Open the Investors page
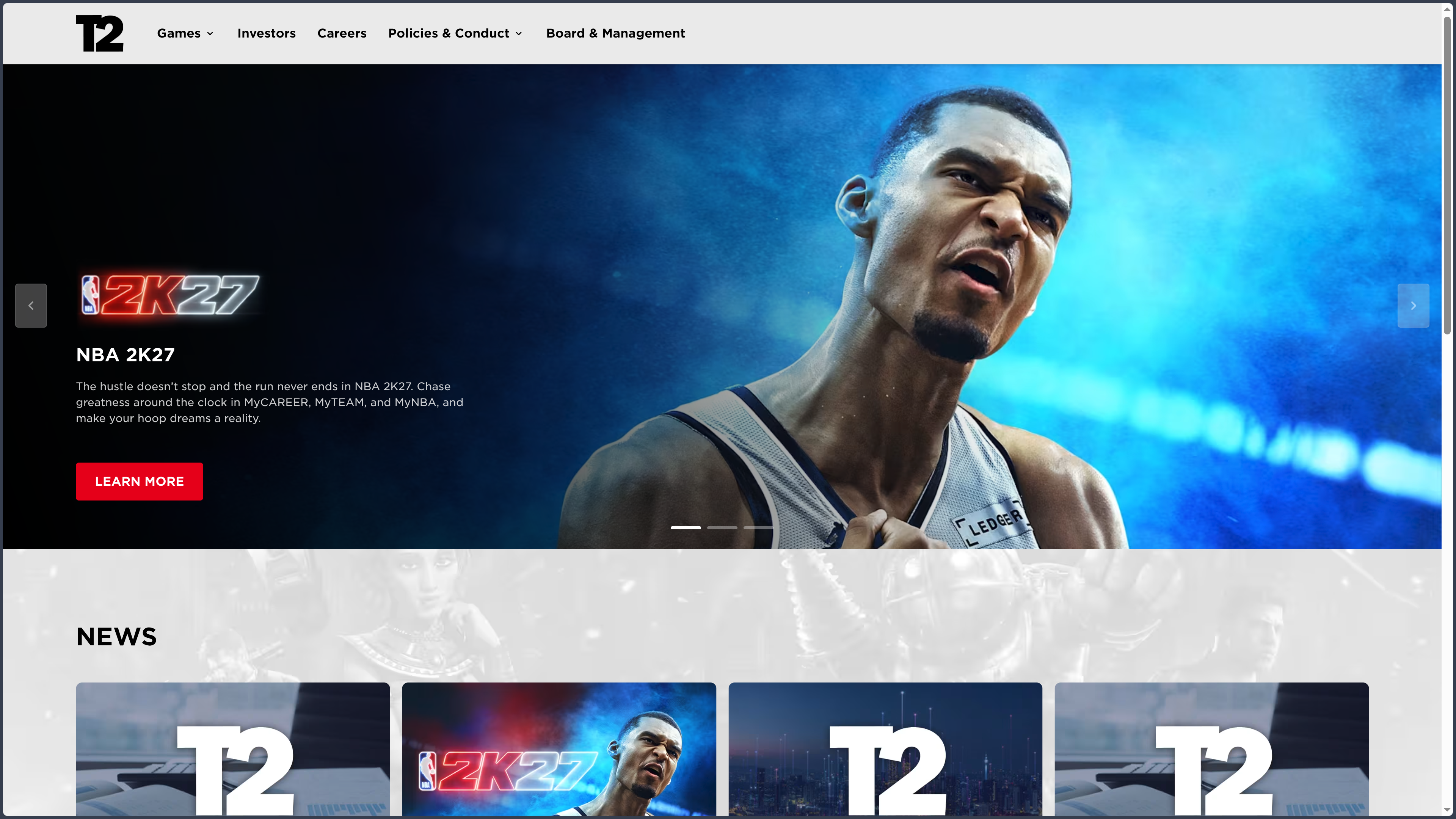 point(266,33)
